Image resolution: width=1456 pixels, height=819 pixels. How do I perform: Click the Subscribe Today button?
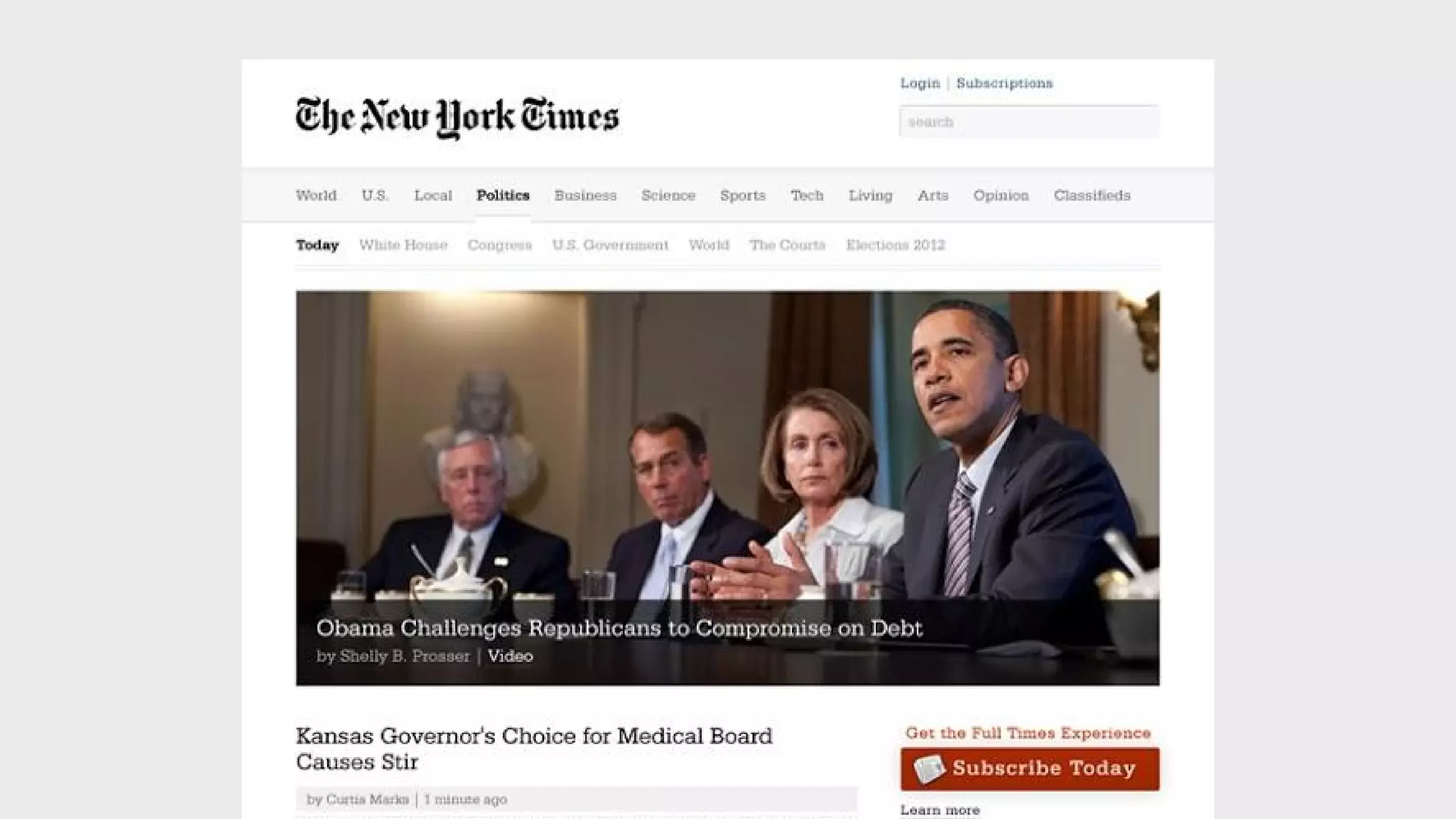tap(1029, 769)
